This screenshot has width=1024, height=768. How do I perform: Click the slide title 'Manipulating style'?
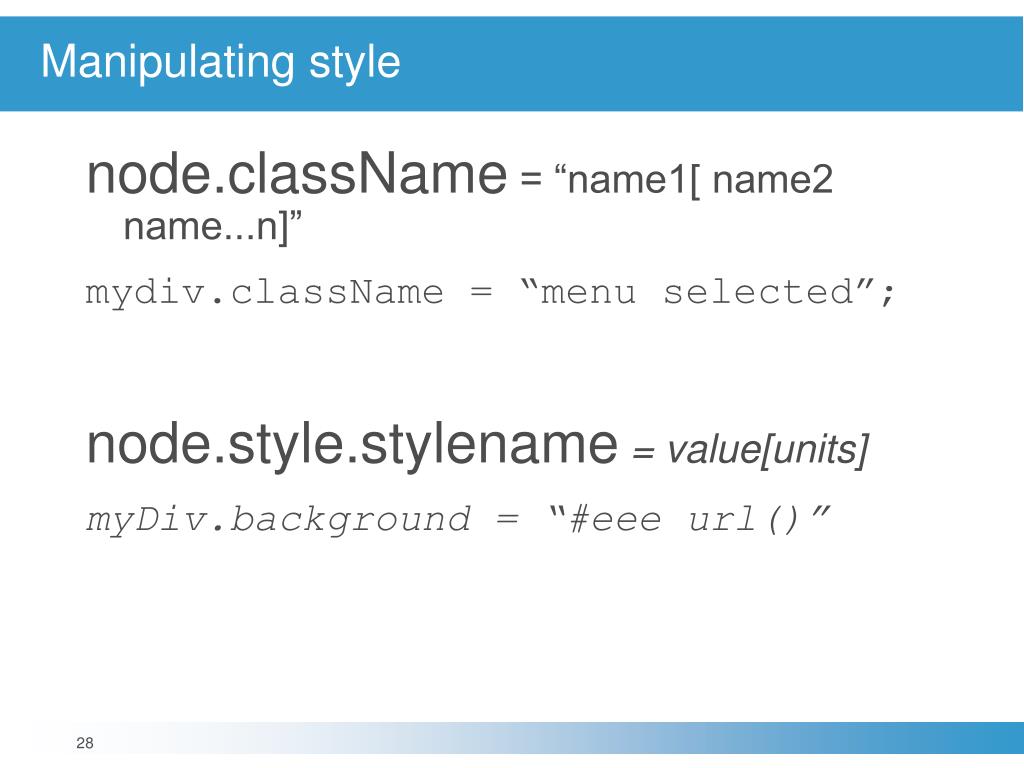221,64
